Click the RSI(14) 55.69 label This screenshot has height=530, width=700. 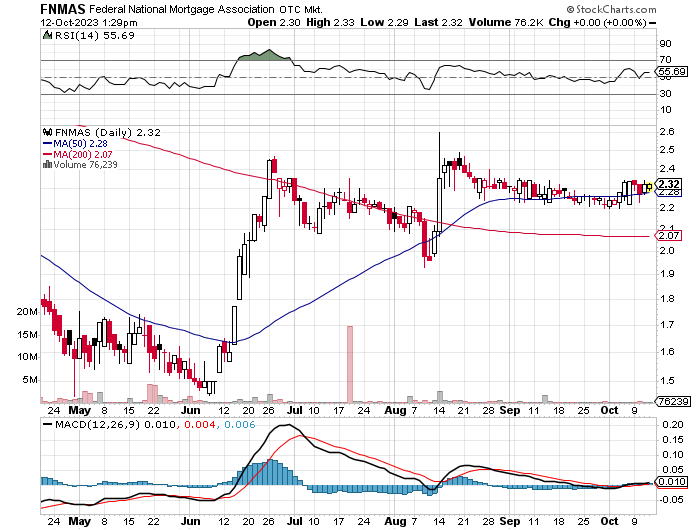click(95, 35)
